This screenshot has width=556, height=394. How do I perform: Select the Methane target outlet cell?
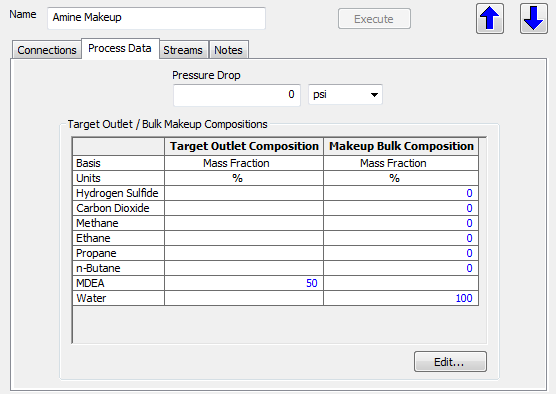(244, 223)
